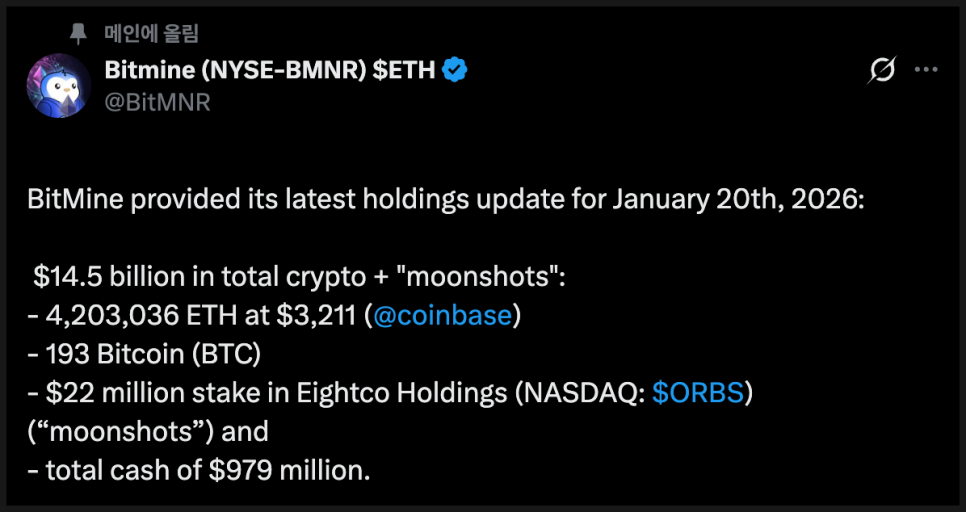Open the $ORBS cashtag link
Viewport: 966px width, 512px height.
click(x=698, y=393)
